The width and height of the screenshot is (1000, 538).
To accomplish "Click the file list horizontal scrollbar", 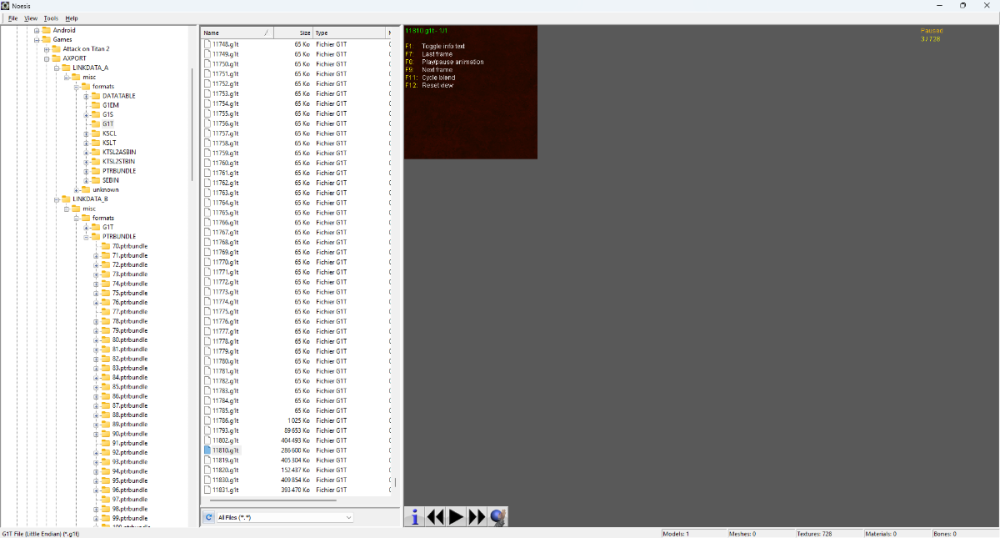I will [x=270, y=500].
